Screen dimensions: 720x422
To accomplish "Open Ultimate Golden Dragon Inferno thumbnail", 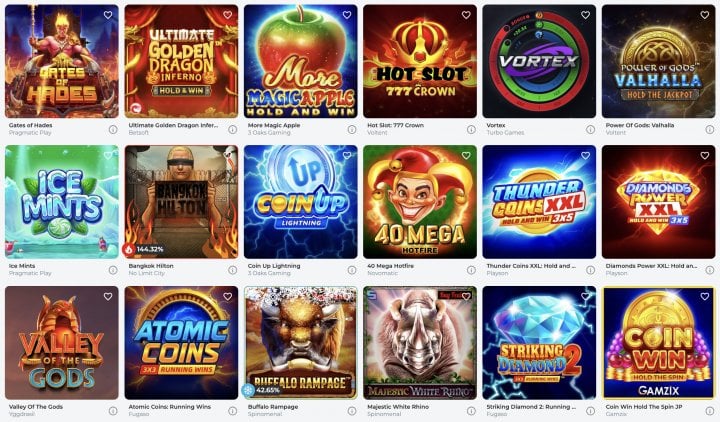I will (181, 61).
